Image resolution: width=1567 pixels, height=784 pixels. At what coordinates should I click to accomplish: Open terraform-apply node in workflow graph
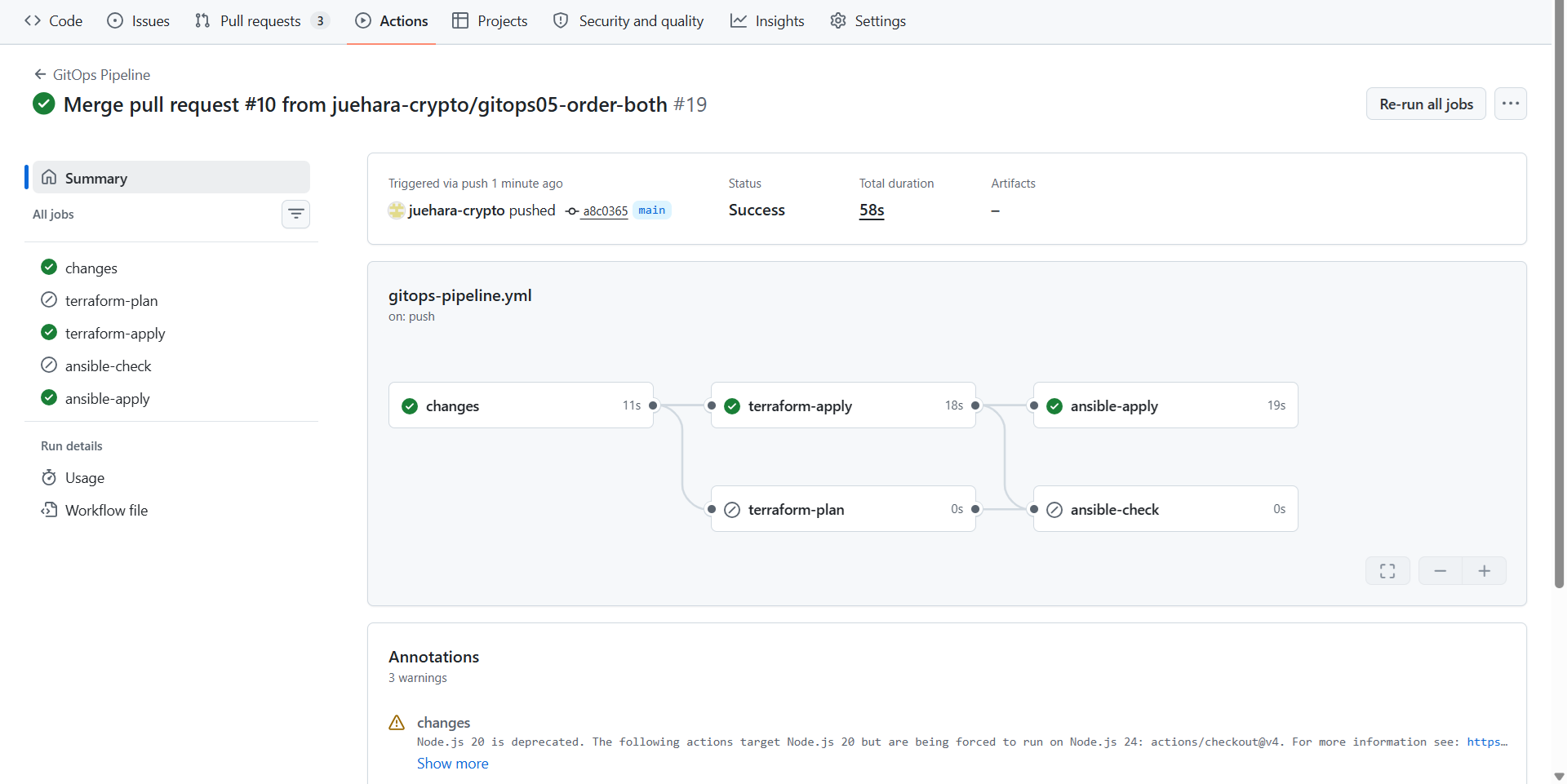(843, 405)
